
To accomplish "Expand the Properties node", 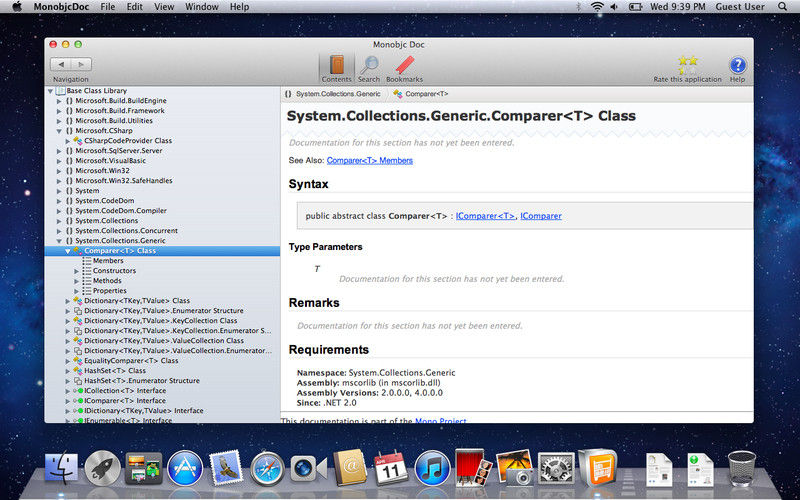I will [77, 291].
